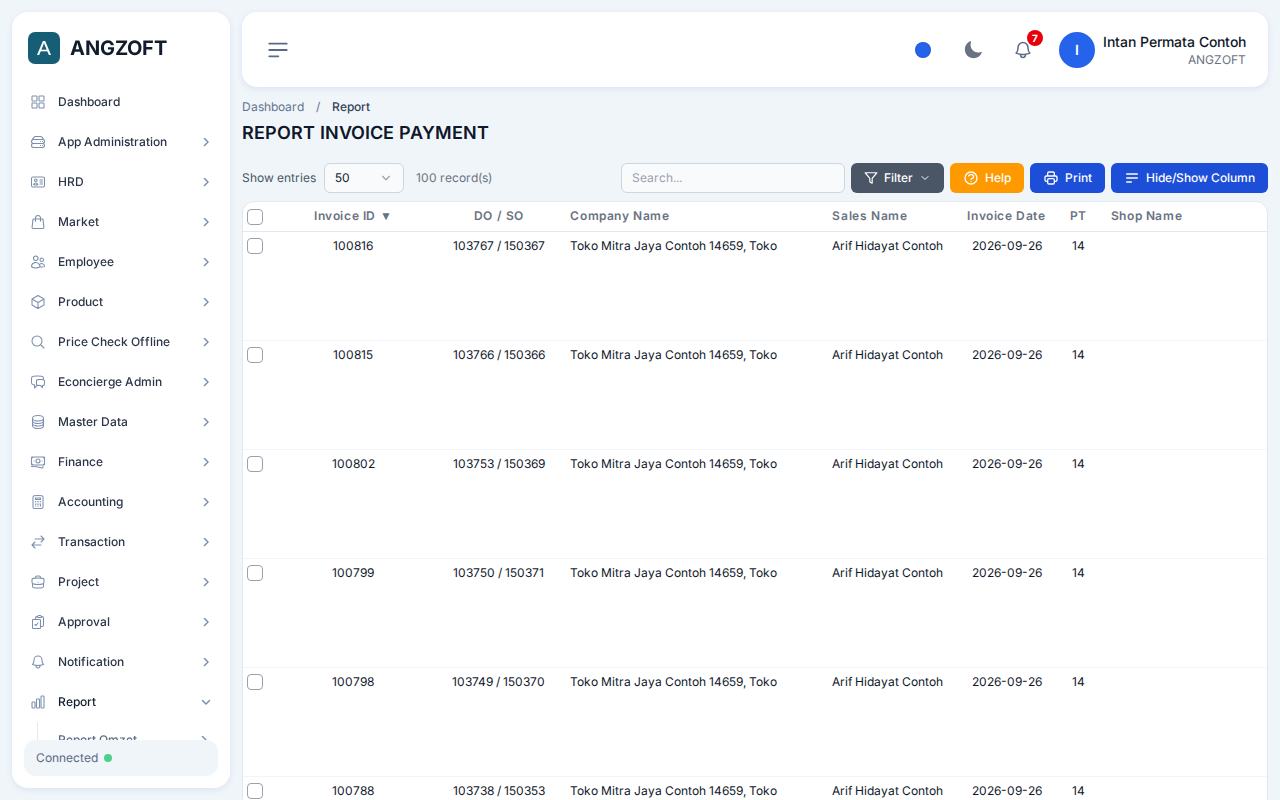The height and width of the screenshot is (800, 1280).
Task: Click the Econcierge Admin chat icon
Action: pos(38,382)
